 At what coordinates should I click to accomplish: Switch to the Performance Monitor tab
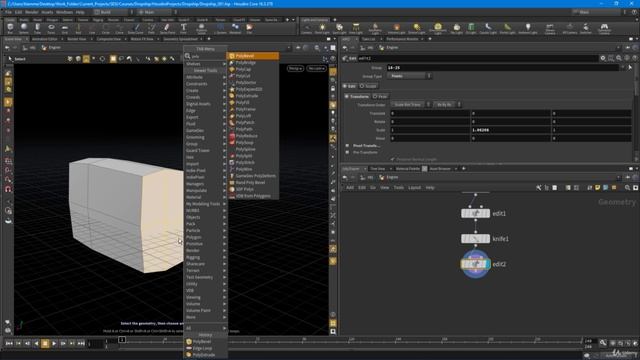click(402, 39)
